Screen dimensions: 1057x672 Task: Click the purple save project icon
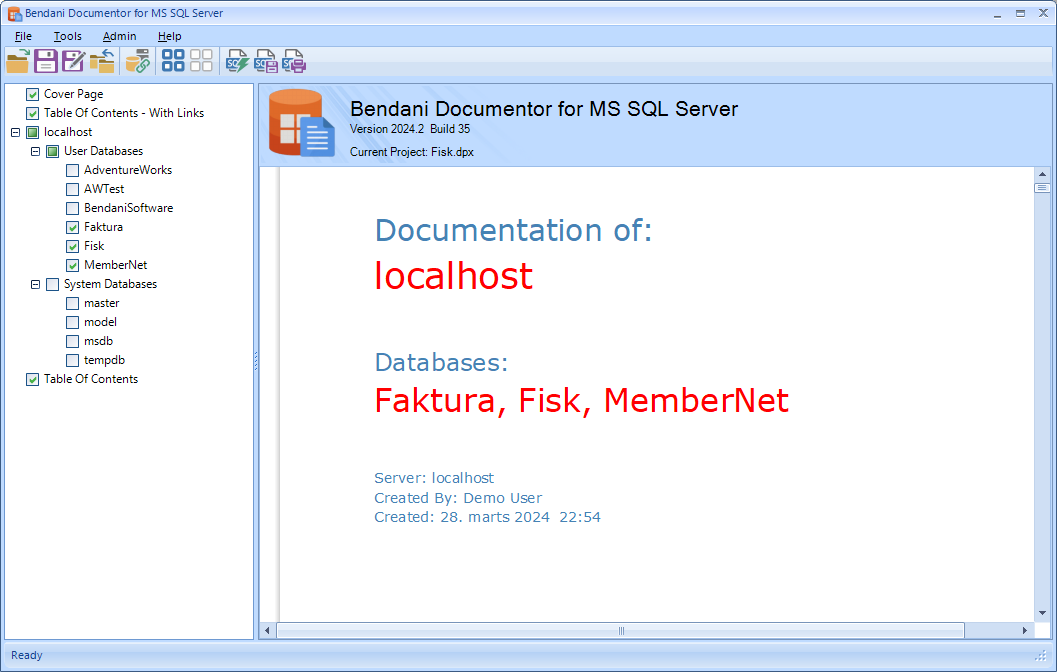[46, 61]
